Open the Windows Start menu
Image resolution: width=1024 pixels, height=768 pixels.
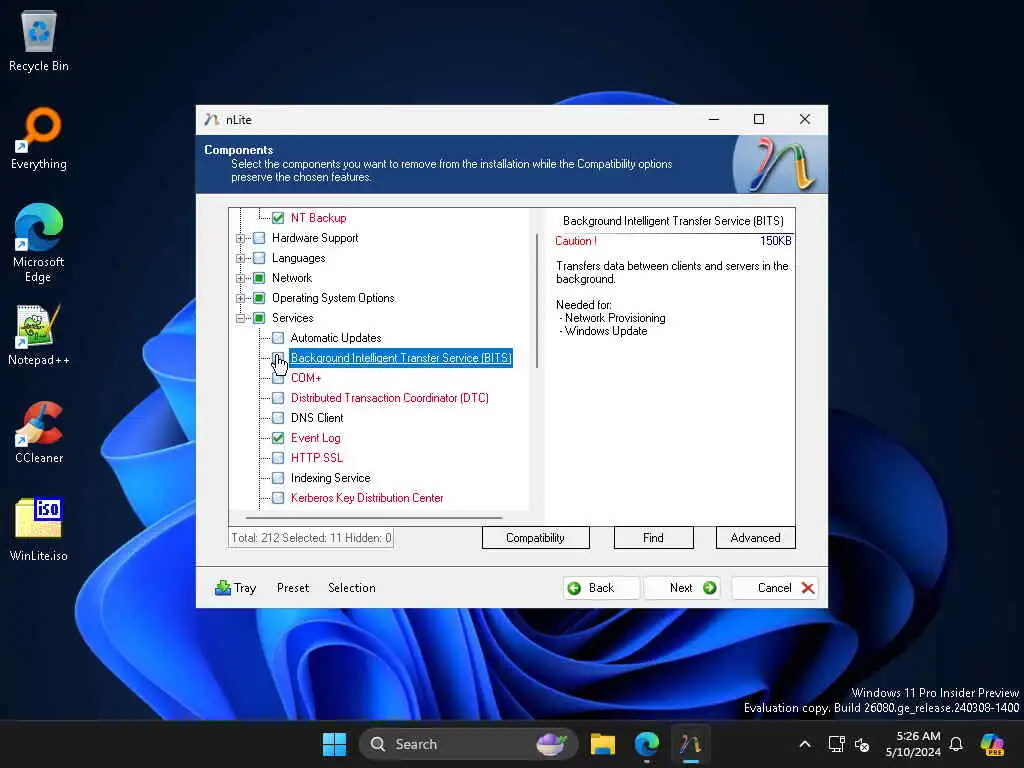334,744
